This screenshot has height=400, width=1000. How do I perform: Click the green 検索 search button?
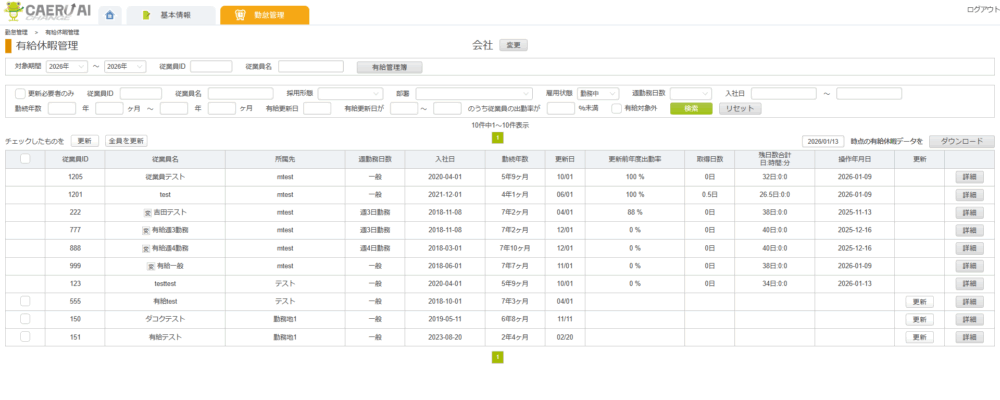(x=691, y=108)
